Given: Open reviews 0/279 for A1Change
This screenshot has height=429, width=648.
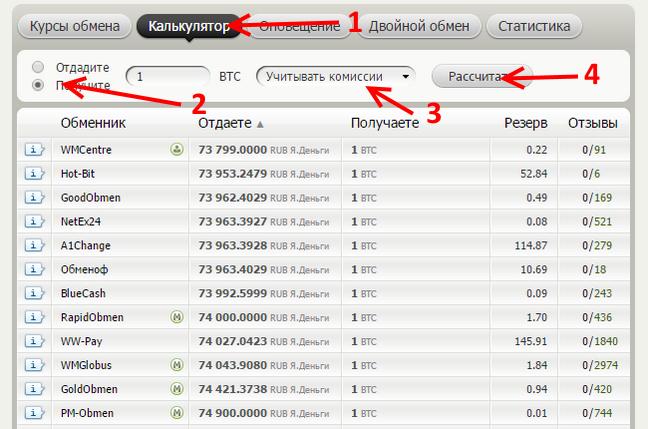Looking at the screenshot, I should (597, 245).
